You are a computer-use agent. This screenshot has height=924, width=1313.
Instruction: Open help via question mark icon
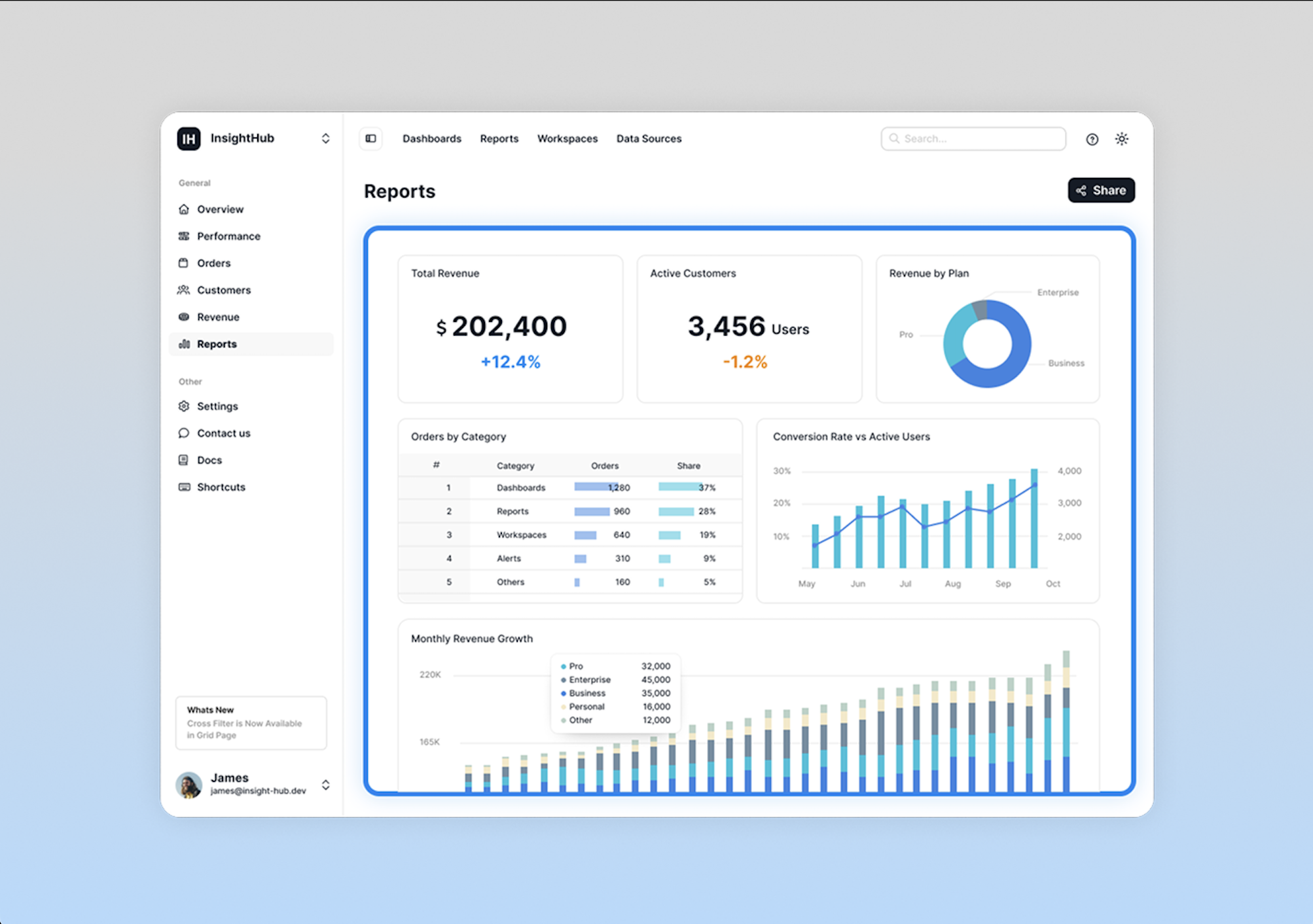pos(1092,139)
